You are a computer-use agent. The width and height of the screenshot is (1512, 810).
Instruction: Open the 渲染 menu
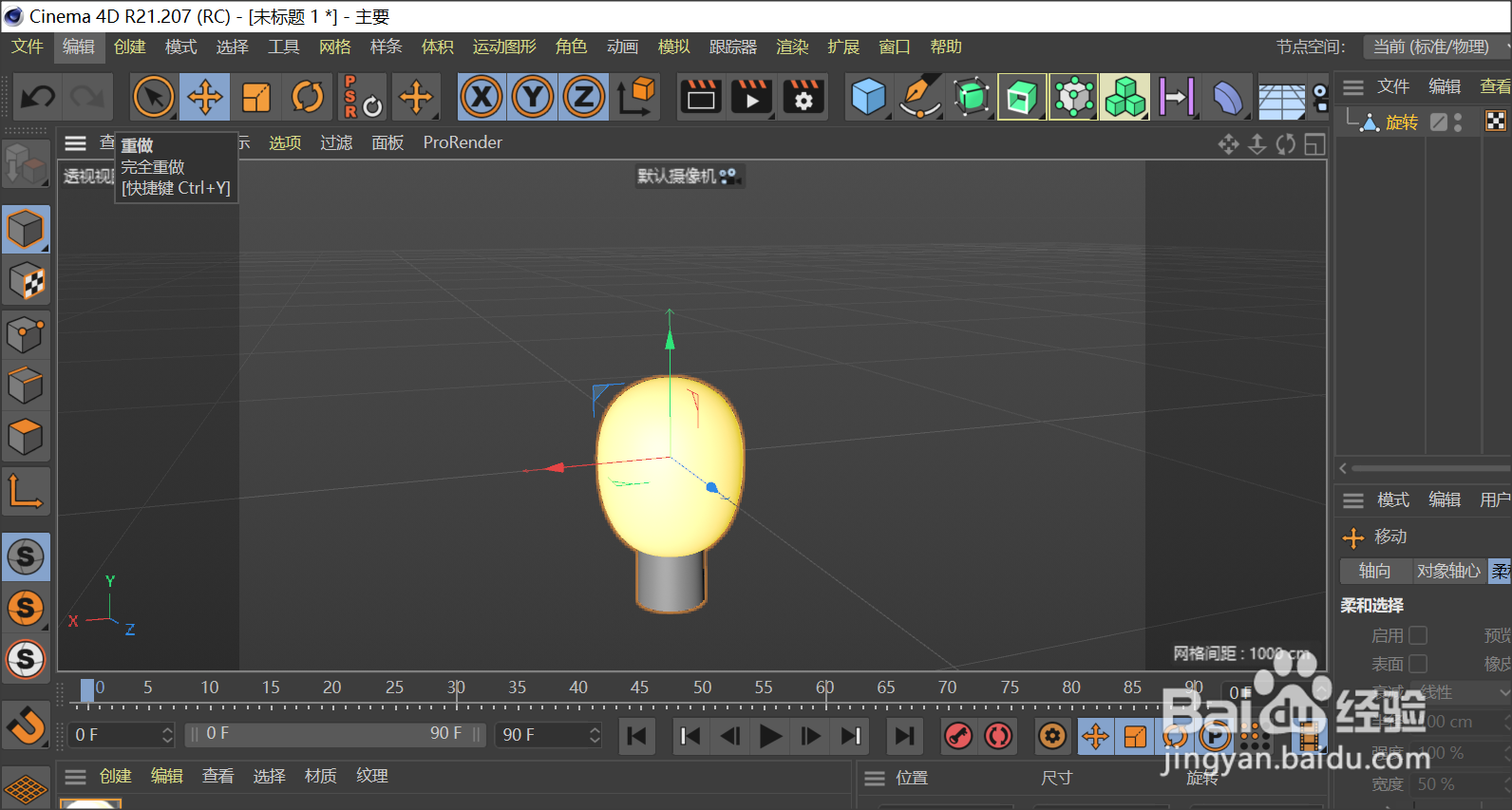click(x=792, y=47)
